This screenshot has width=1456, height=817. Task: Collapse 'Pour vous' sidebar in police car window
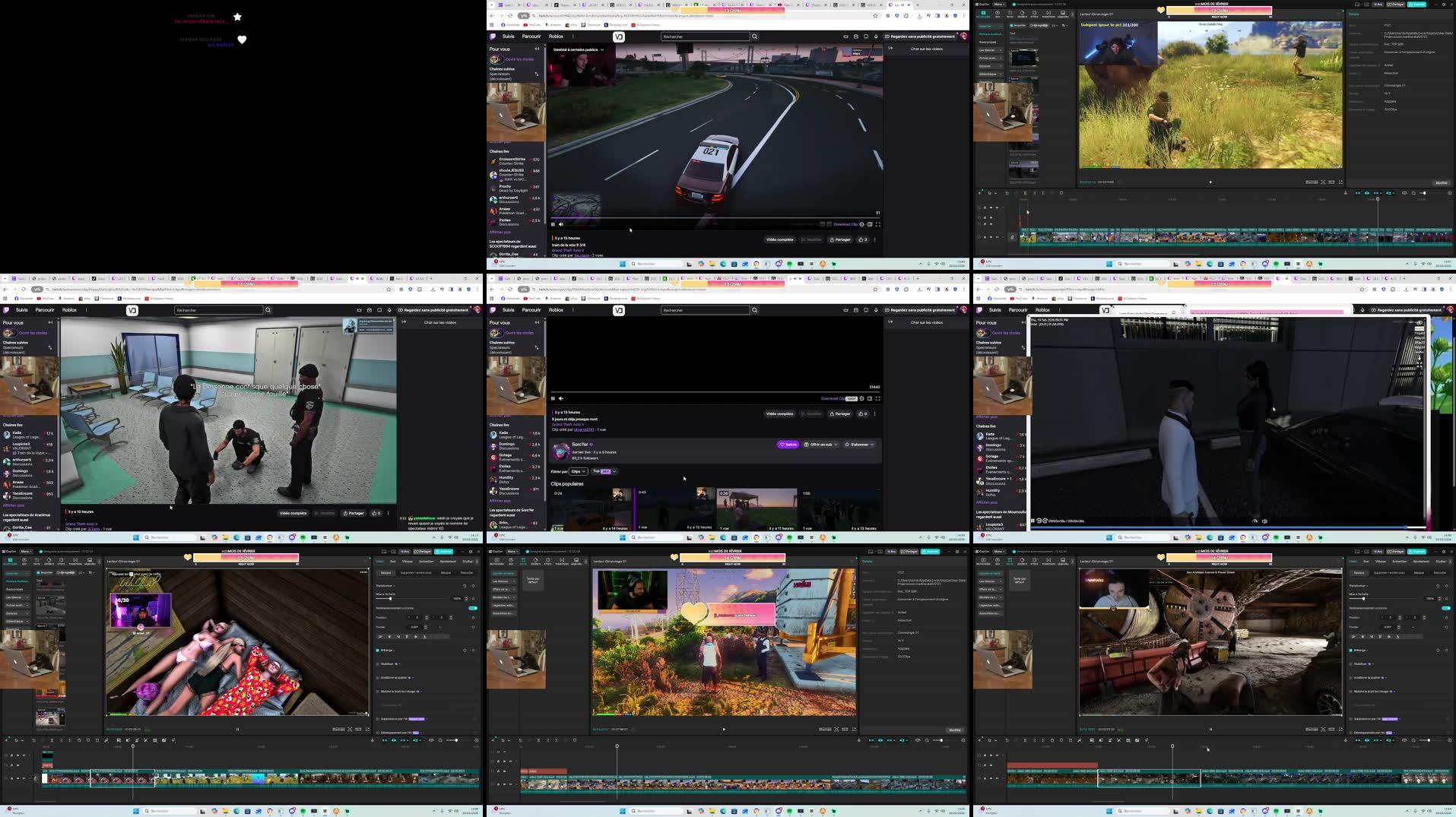pos(537,49)
